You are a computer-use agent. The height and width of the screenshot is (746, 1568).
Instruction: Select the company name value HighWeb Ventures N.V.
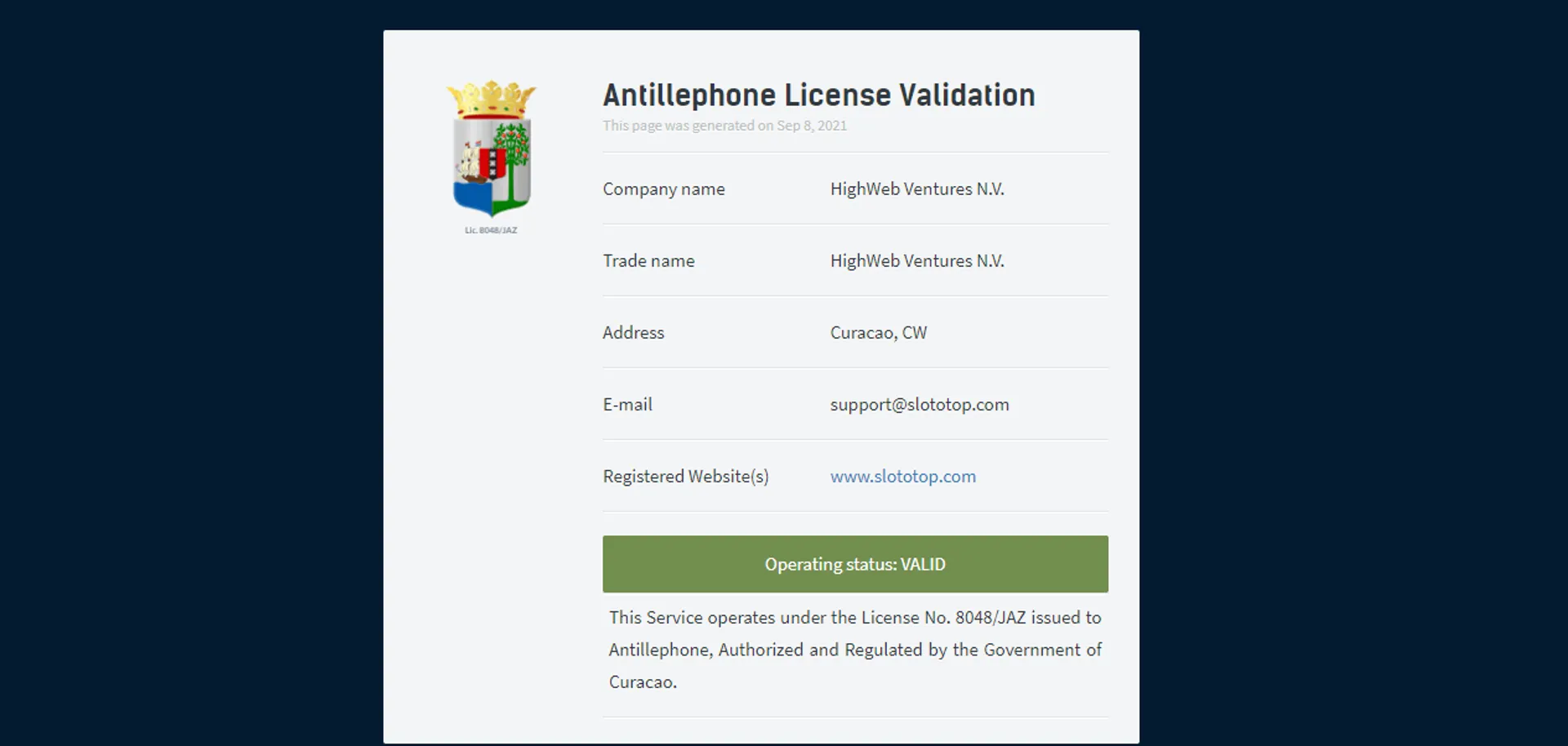[x=917, y=189]
